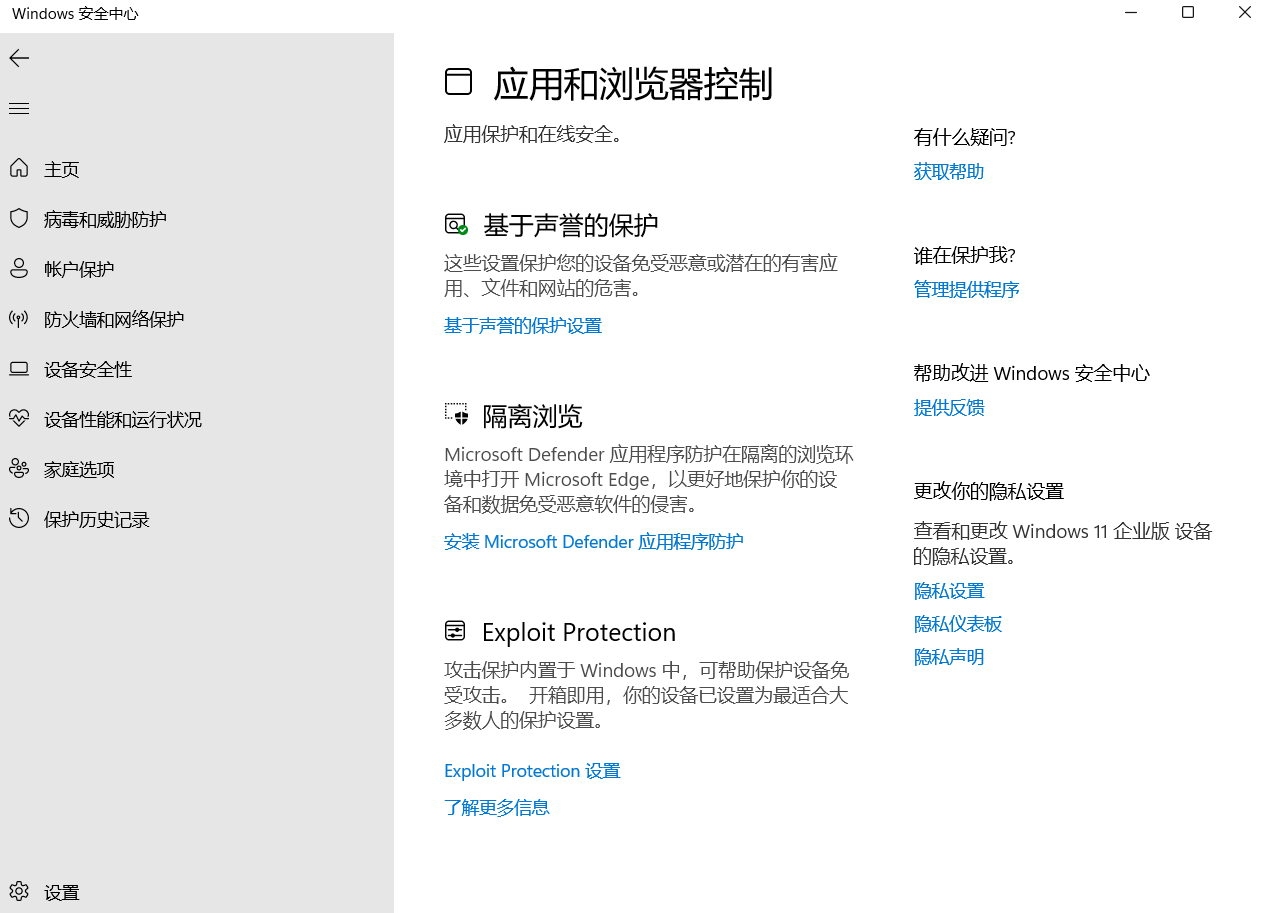Click the heart icon beside 设备性能和运行状况

19,419
